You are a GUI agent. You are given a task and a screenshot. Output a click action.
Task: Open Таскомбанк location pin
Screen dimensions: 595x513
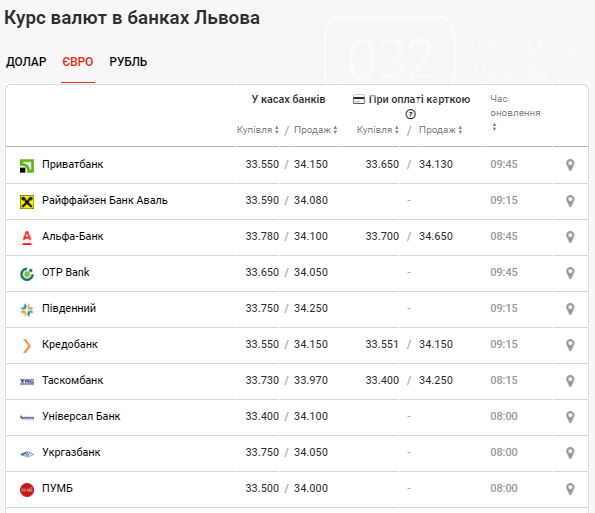coord(570,381)
